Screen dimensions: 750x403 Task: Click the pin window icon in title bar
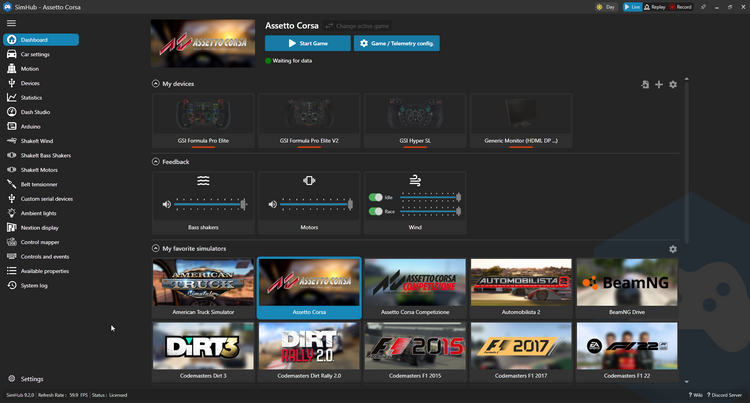tap(703, 7)
